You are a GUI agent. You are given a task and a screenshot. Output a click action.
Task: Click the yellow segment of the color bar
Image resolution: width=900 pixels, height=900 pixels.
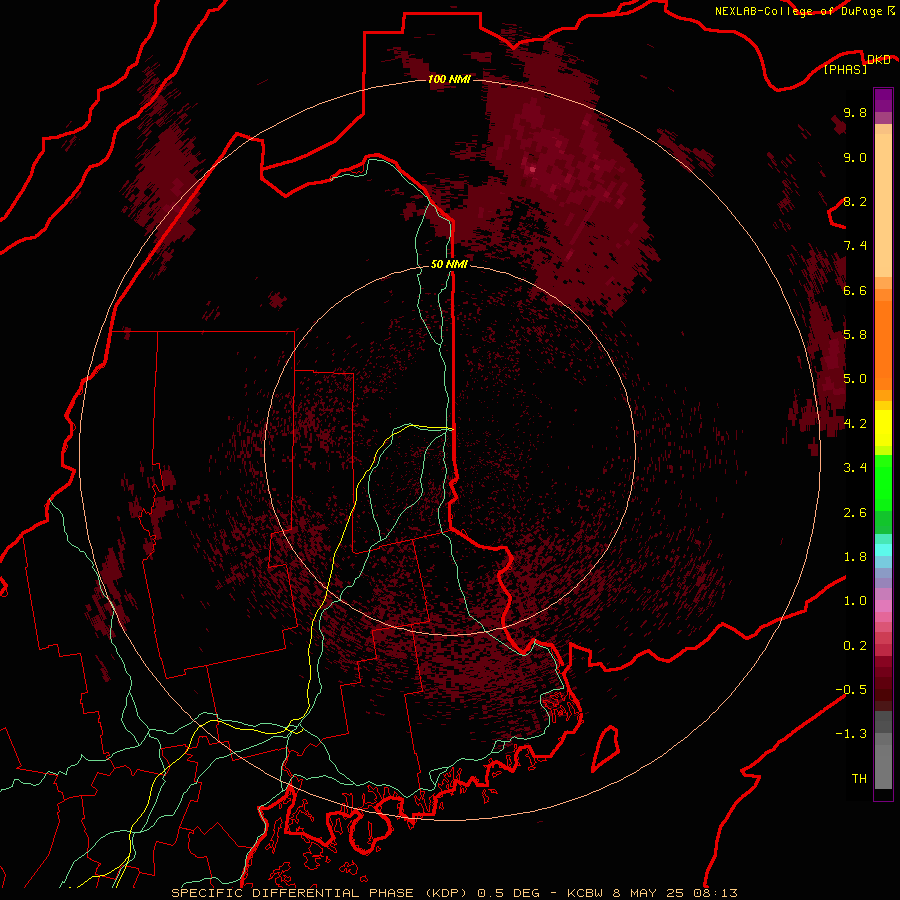click(x=883, y=428)
